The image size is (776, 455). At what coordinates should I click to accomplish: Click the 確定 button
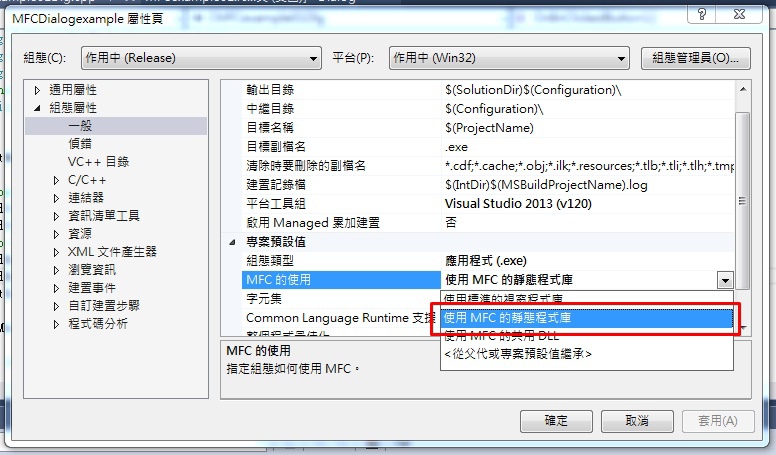(556, 421)
